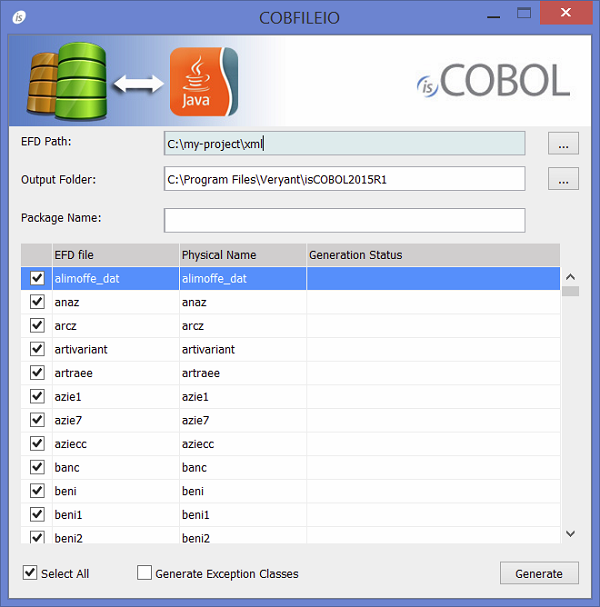This screenshot has height=607, width=600.
Task: Click the isCOBOL logo in the banner
Action: tap(493, 81)
